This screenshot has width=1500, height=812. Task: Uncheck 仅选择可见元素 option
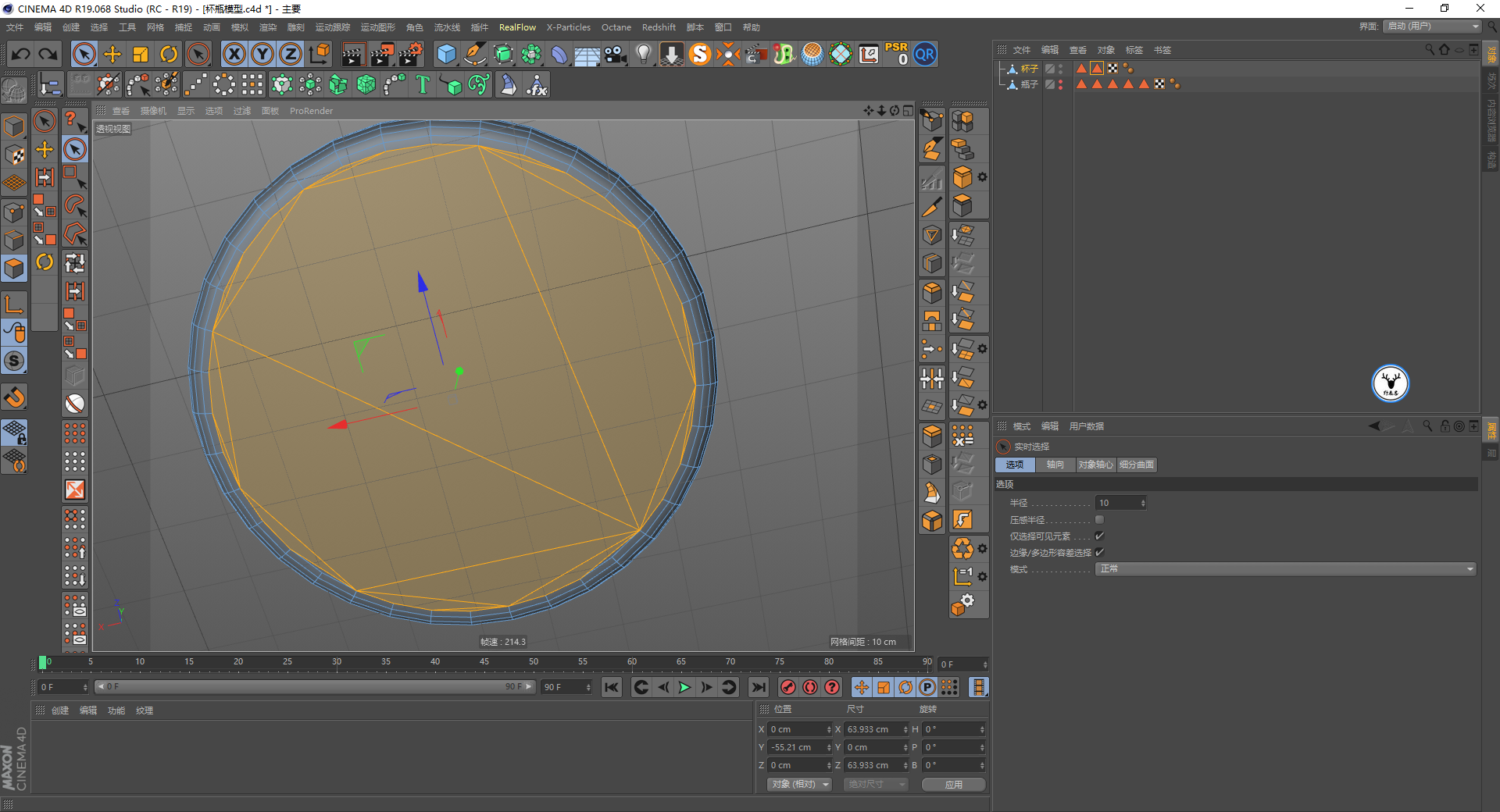coord(1099,536)
